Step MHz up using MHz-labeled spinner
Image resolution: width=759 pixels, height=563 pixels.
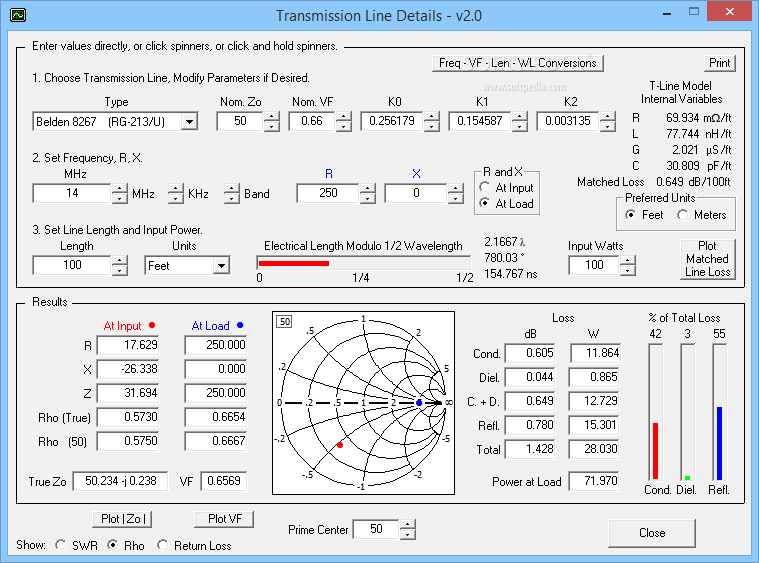[x=120, y=189]
